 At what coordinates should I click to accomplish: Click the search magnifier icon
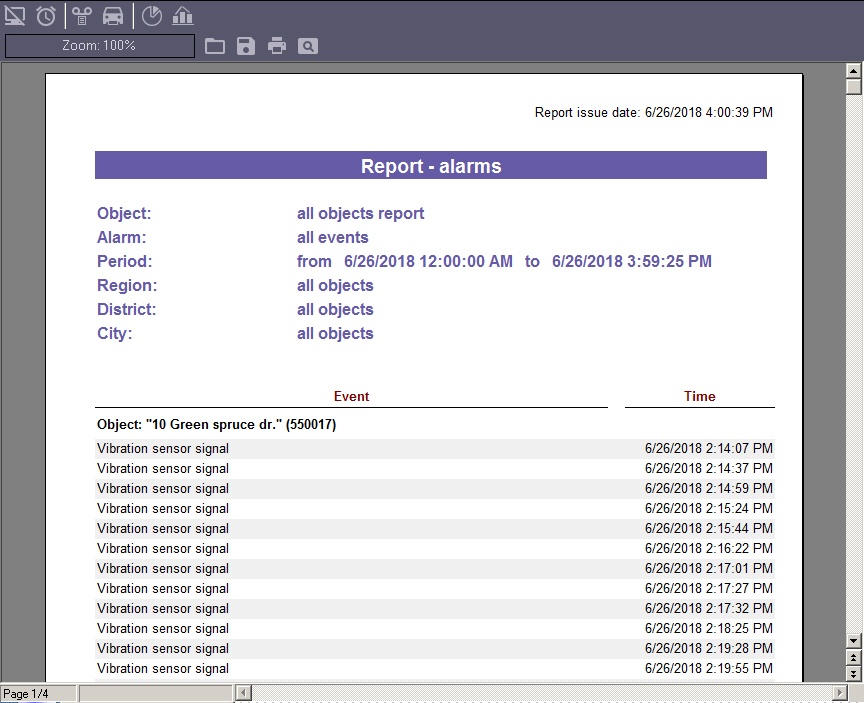pos(308,46)
